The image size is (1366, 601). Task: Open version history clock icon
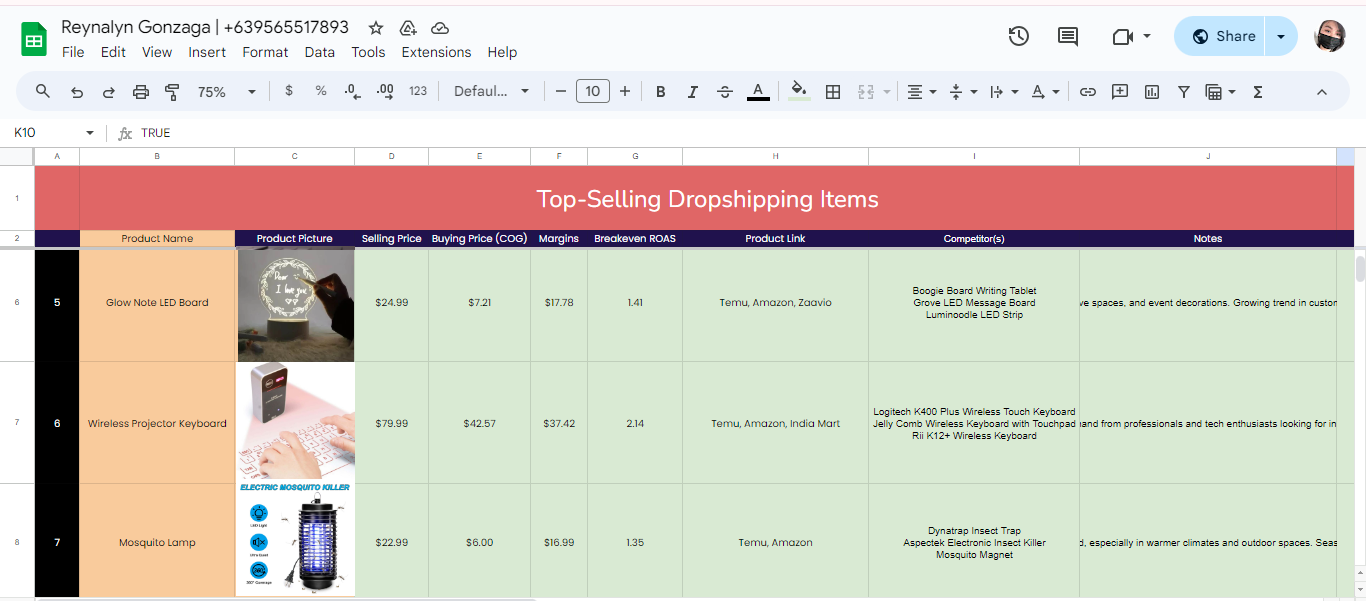[x=1018, y=36]
